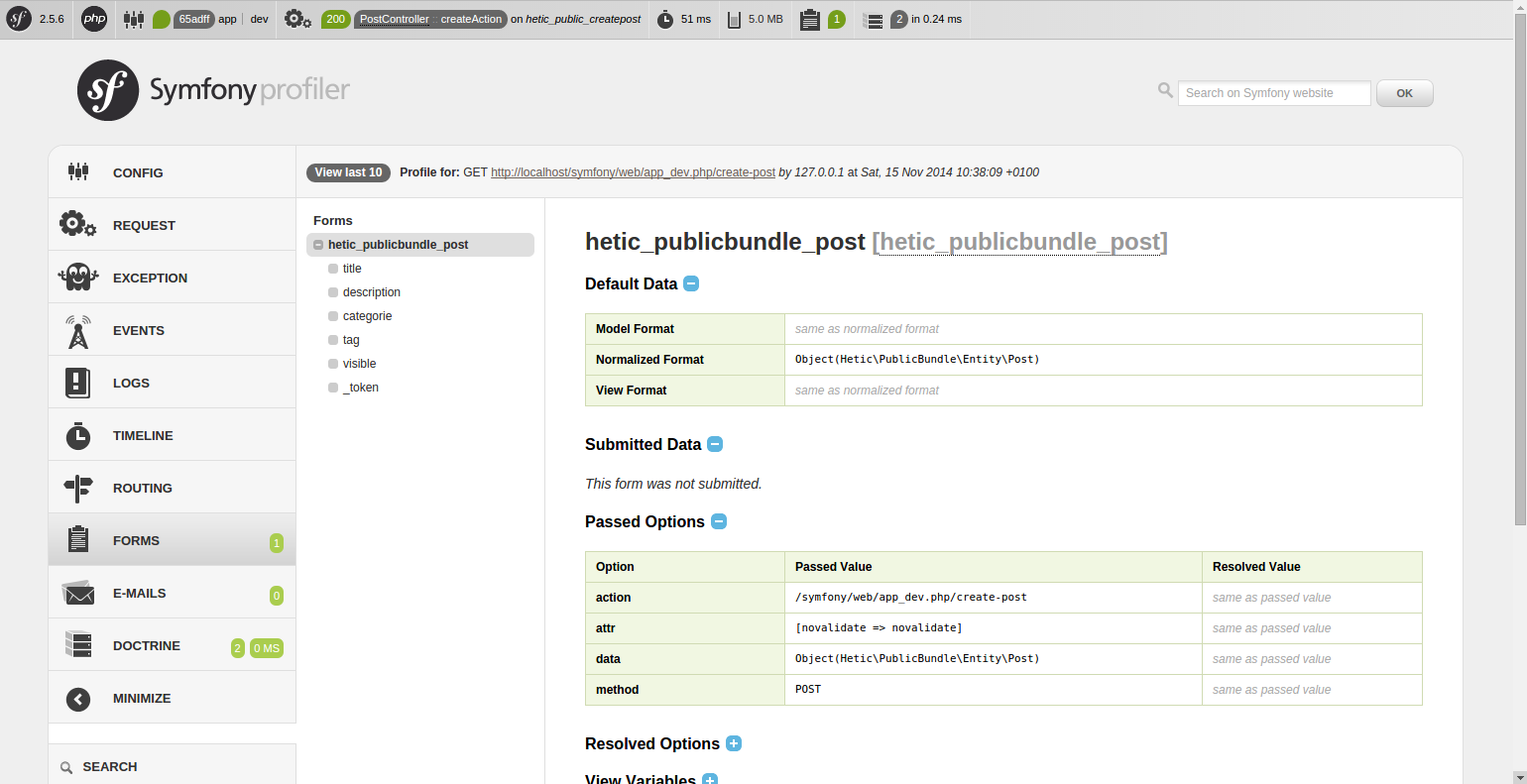Focus the Search on Symfony website field
Viewport: 1527px width, 784px height.
point(1274,93)
